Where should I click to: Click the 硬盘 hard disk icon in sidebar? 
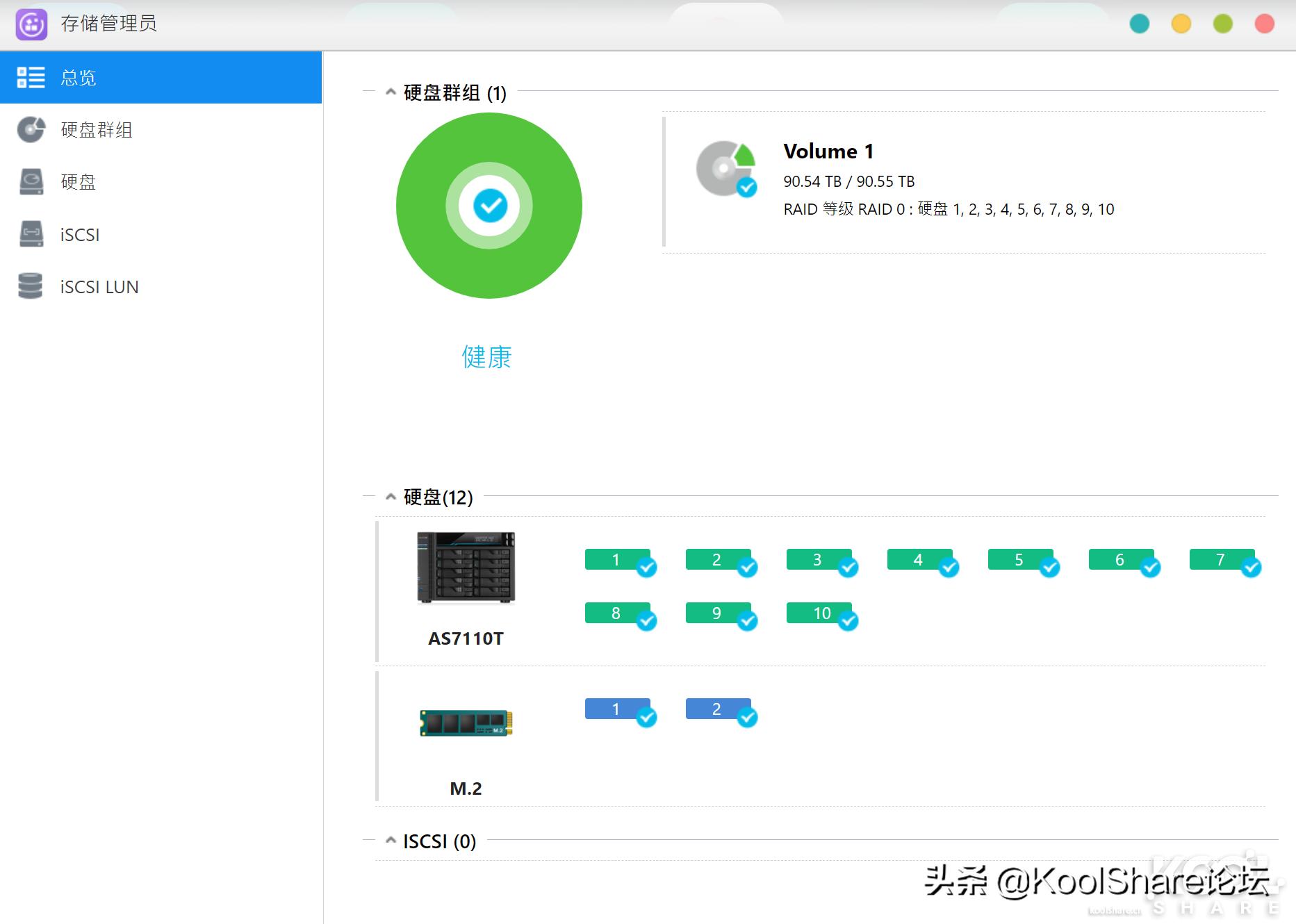31,182
